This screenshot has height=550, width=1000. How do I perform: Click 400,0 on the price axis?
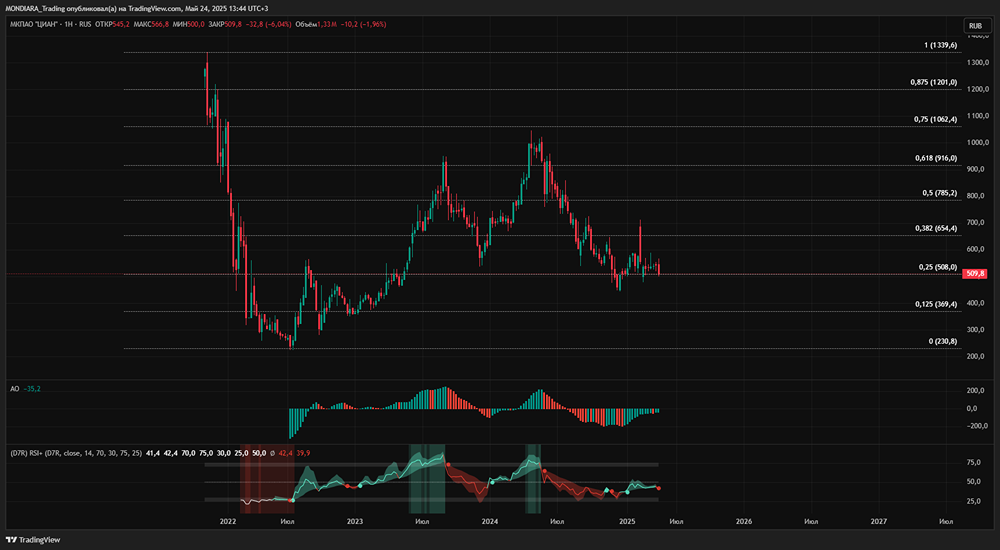pos(978,303)
